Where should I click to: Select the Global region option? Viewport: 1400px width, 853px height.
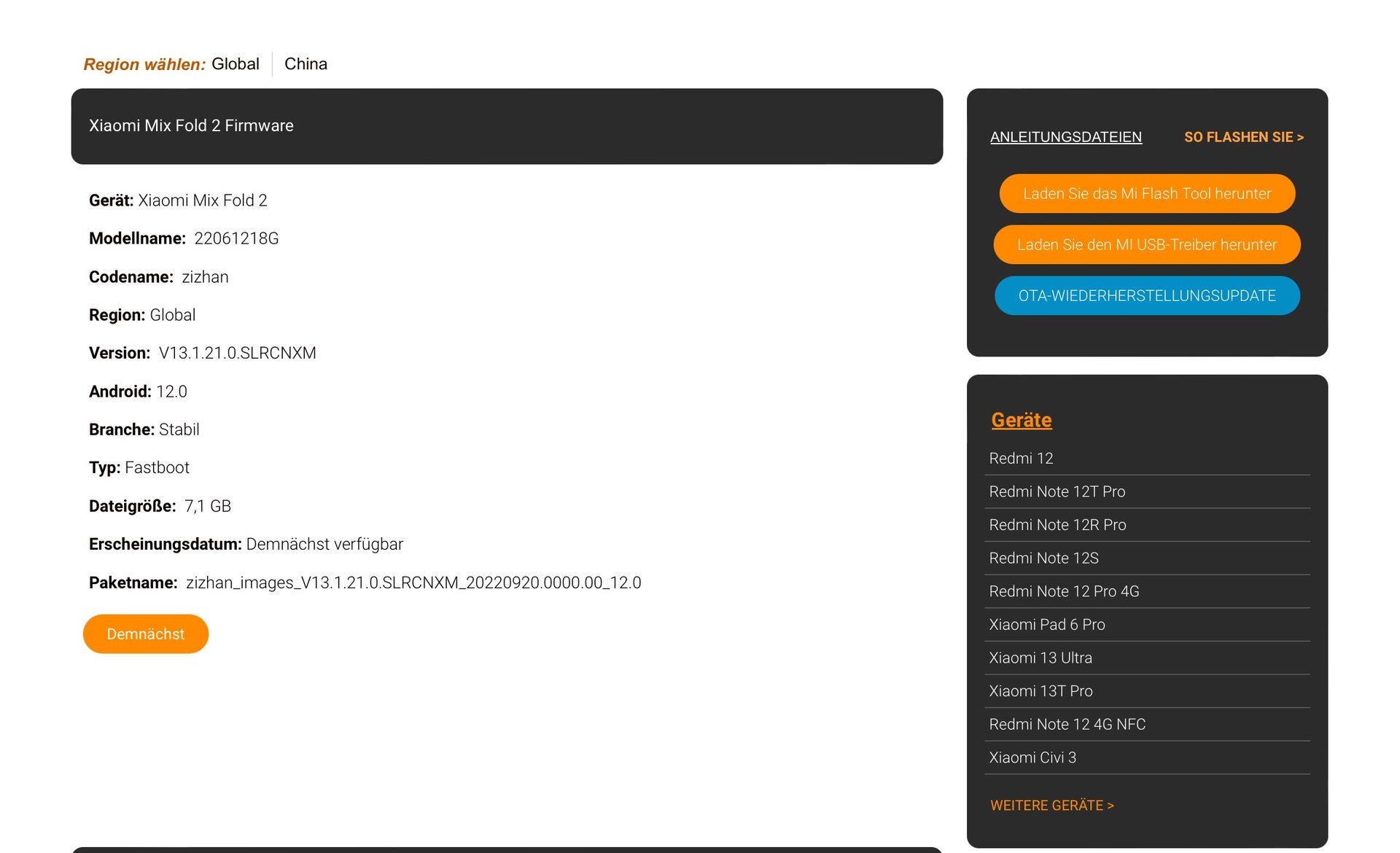pos(235,64)
